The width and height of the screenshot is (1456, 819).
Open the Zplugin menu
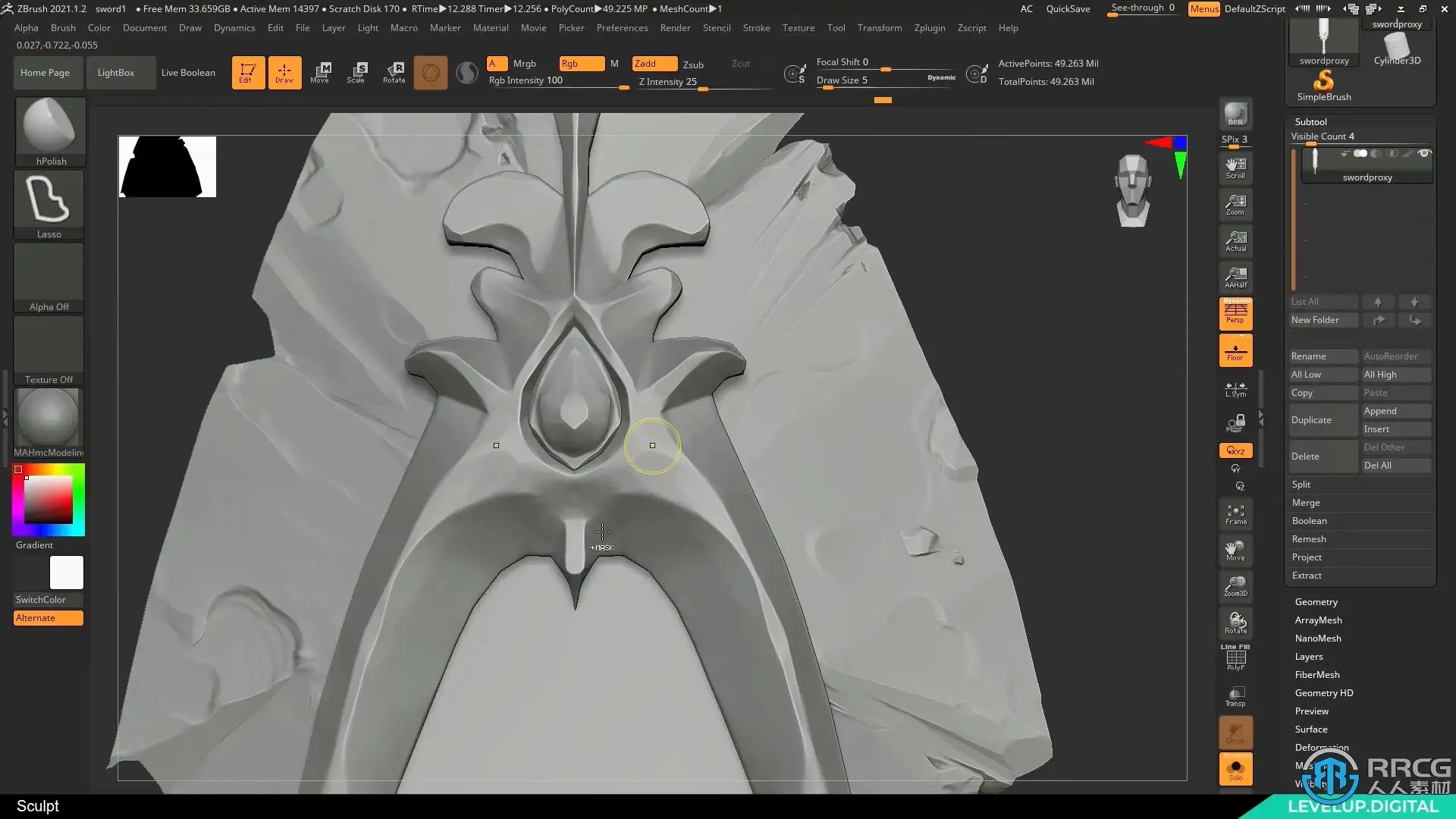pos(929,28)
